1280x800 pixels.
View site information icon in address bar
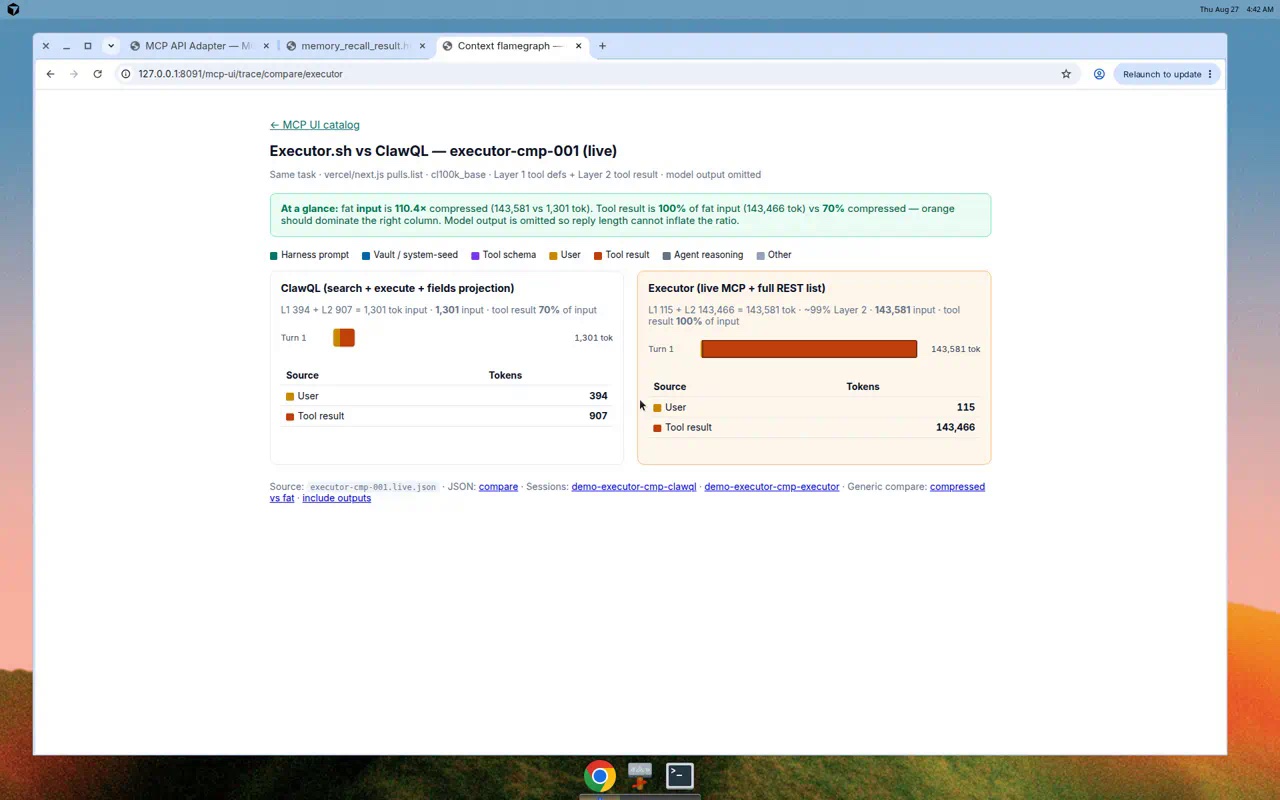[x=126, y=74]
